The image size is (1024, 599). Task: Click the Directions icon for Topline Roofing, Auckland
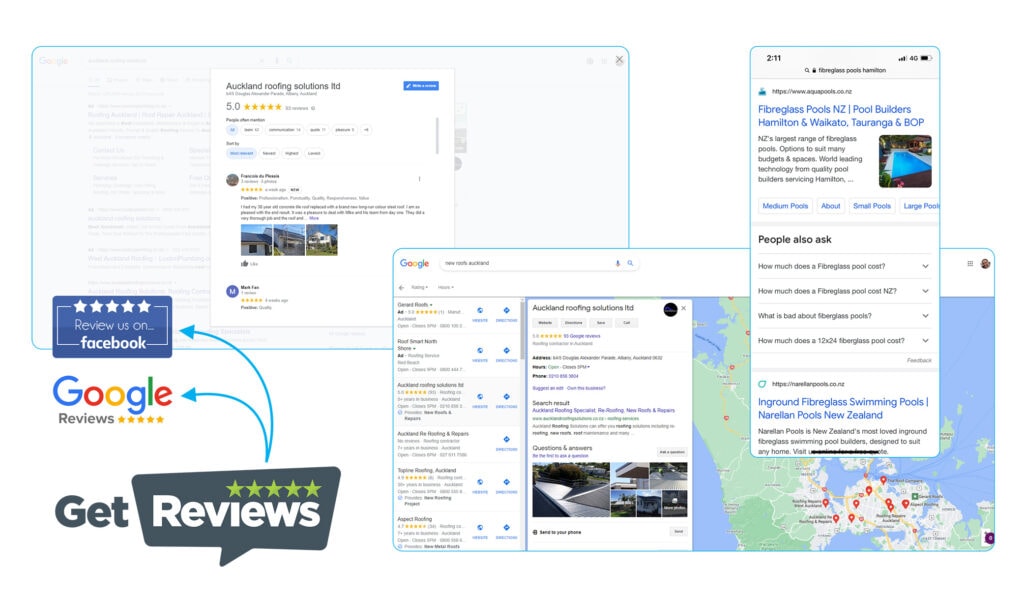click(506, 483)
